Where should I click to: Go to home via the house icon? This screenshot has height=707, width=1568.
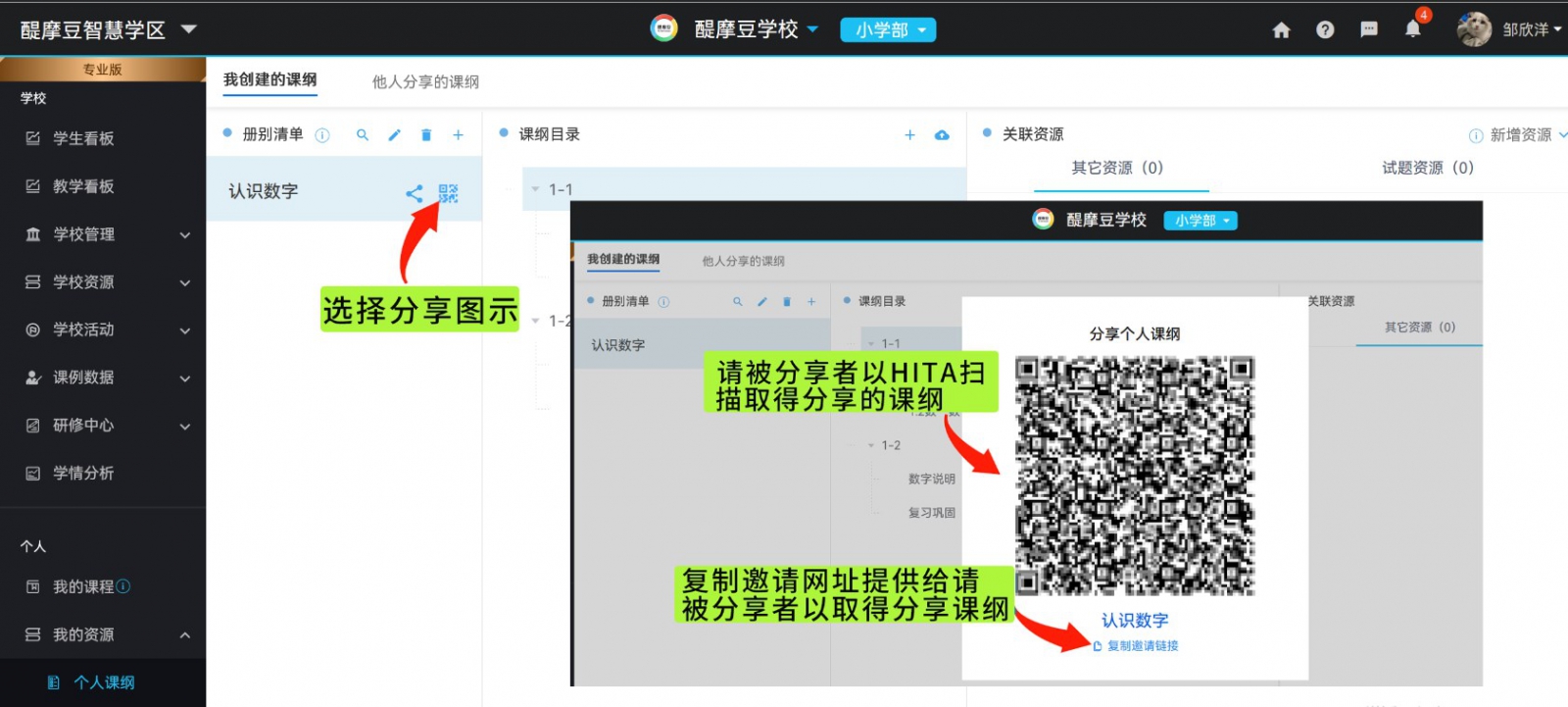tap(1281, 30)
